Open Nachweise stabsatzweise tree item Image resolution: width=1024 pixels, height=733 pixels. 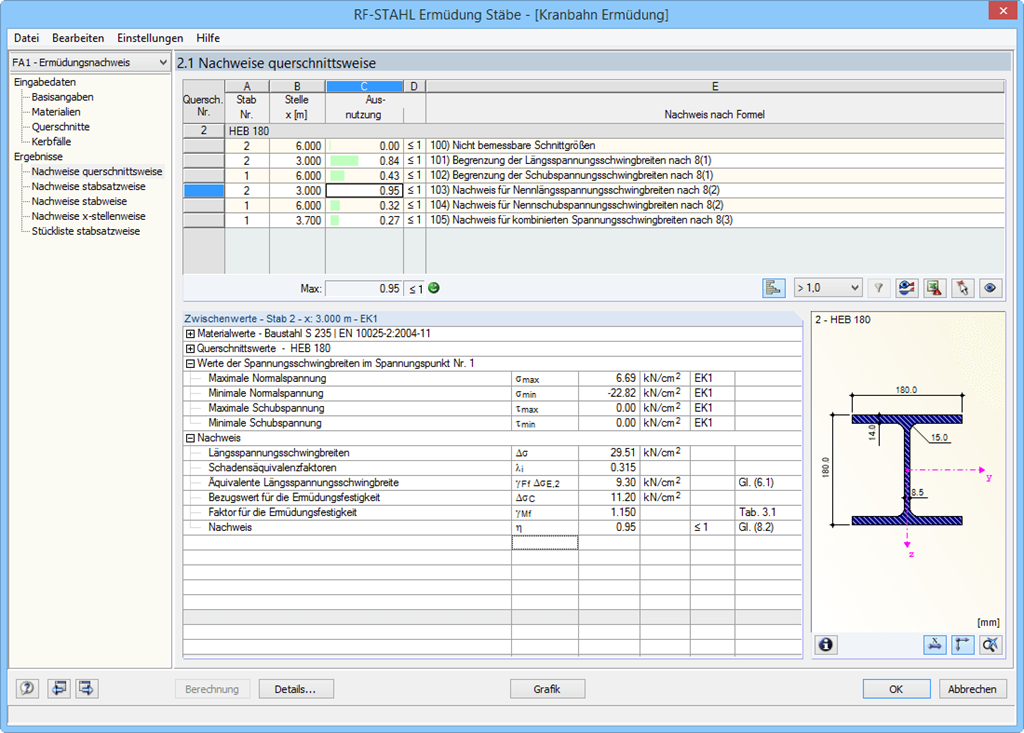pyautogui.click(x=89, y=186)
